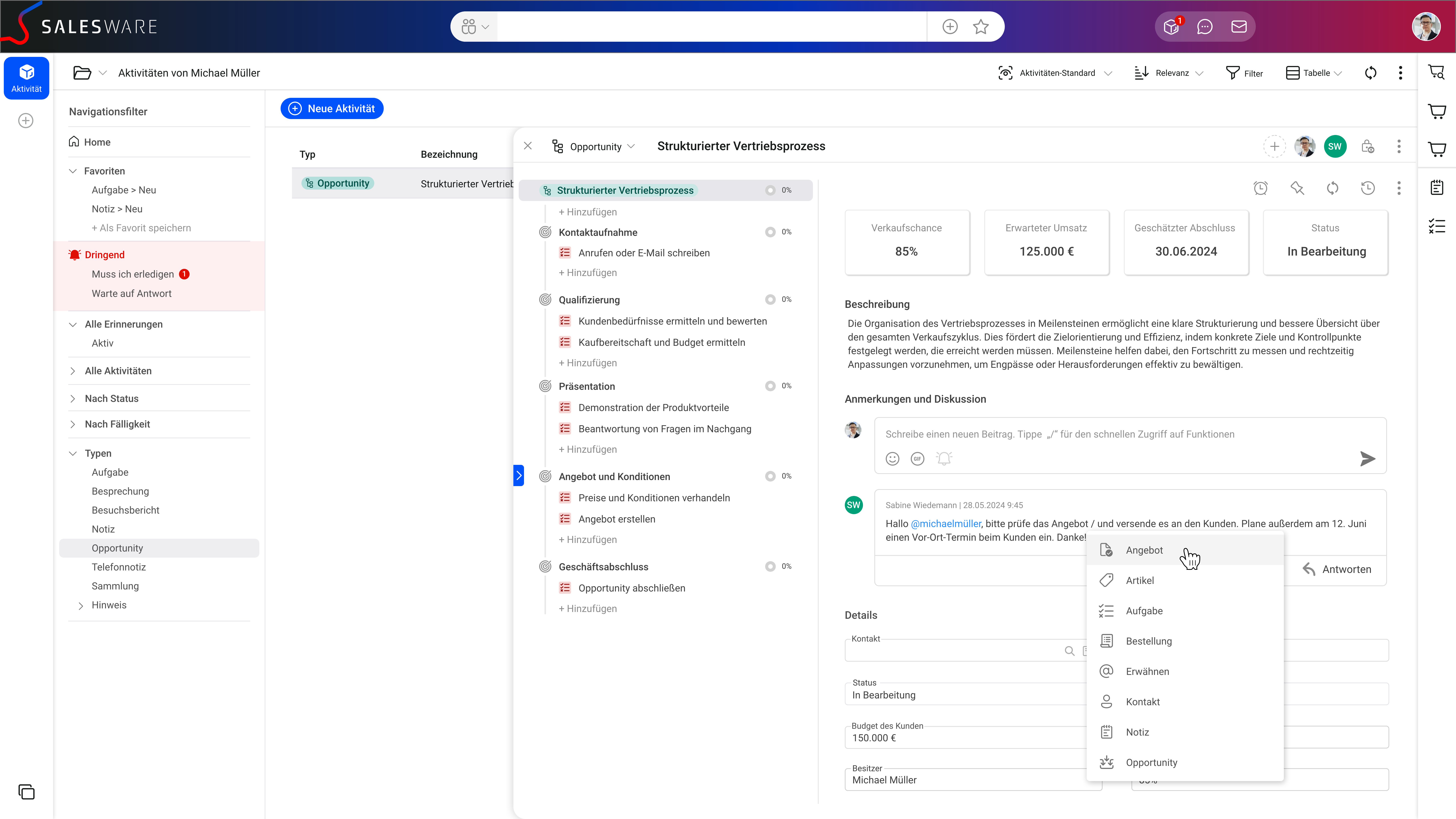Collapse the Favoriten navigation section
This screenshot has height=819, width=1456.
coord(73,171)
